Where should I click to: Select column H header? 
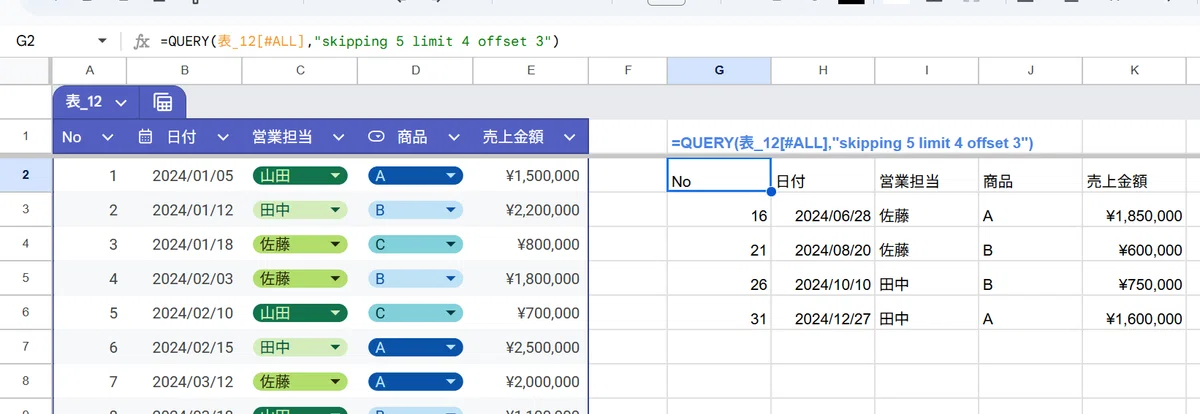tap(823, 70)
